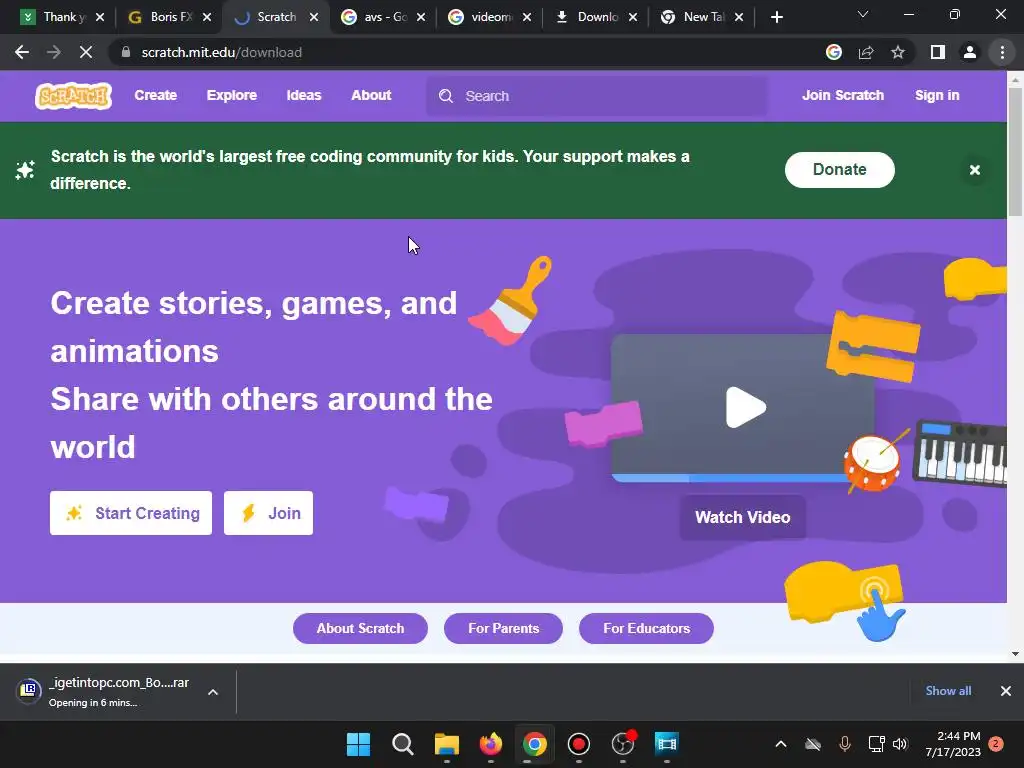
Task: Click the About Scratch button
Action: pyautogui.click(x=360, y=628)
